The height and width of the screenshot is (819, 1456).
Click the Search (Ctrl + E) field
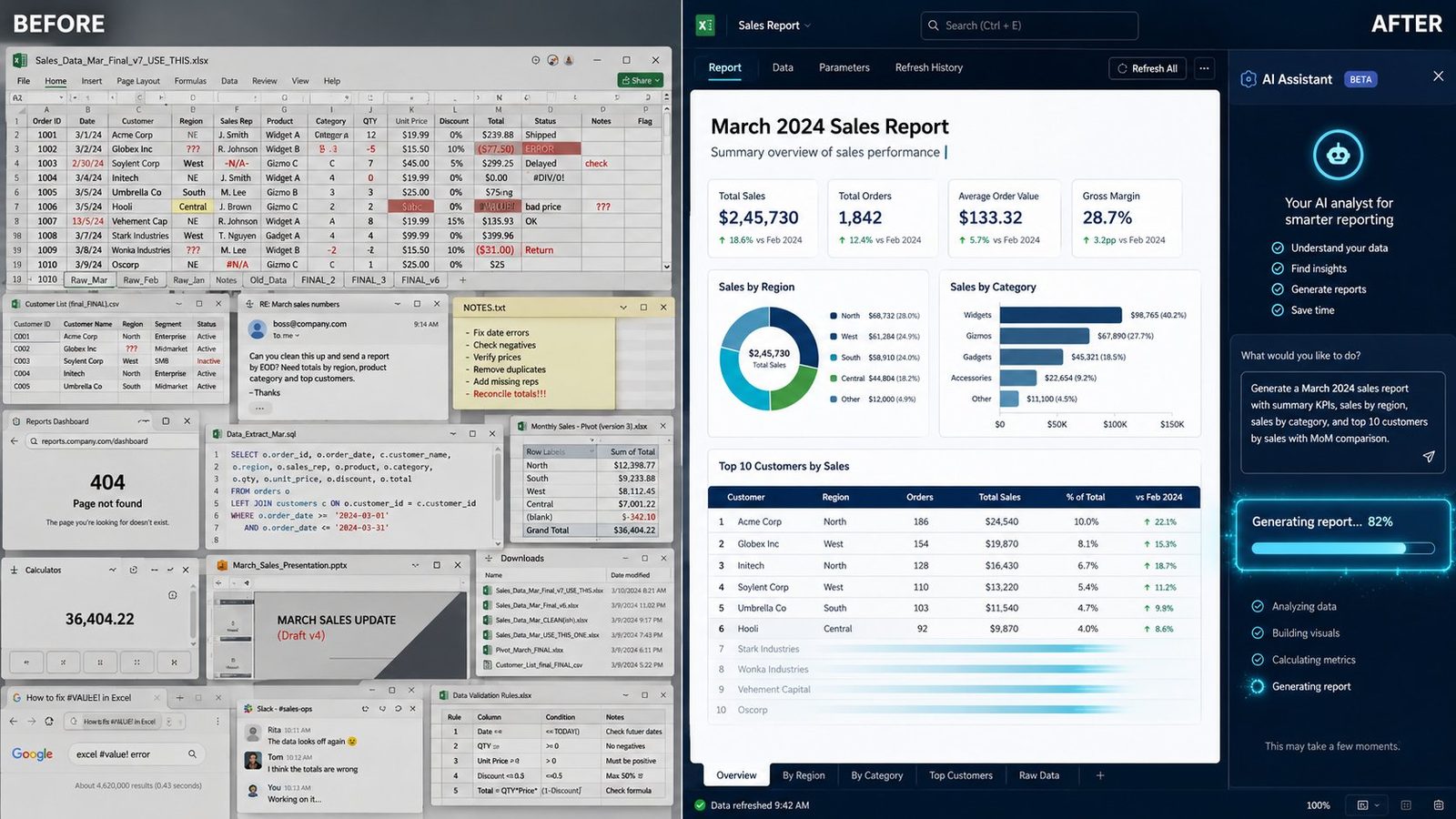click(1029, 25)
